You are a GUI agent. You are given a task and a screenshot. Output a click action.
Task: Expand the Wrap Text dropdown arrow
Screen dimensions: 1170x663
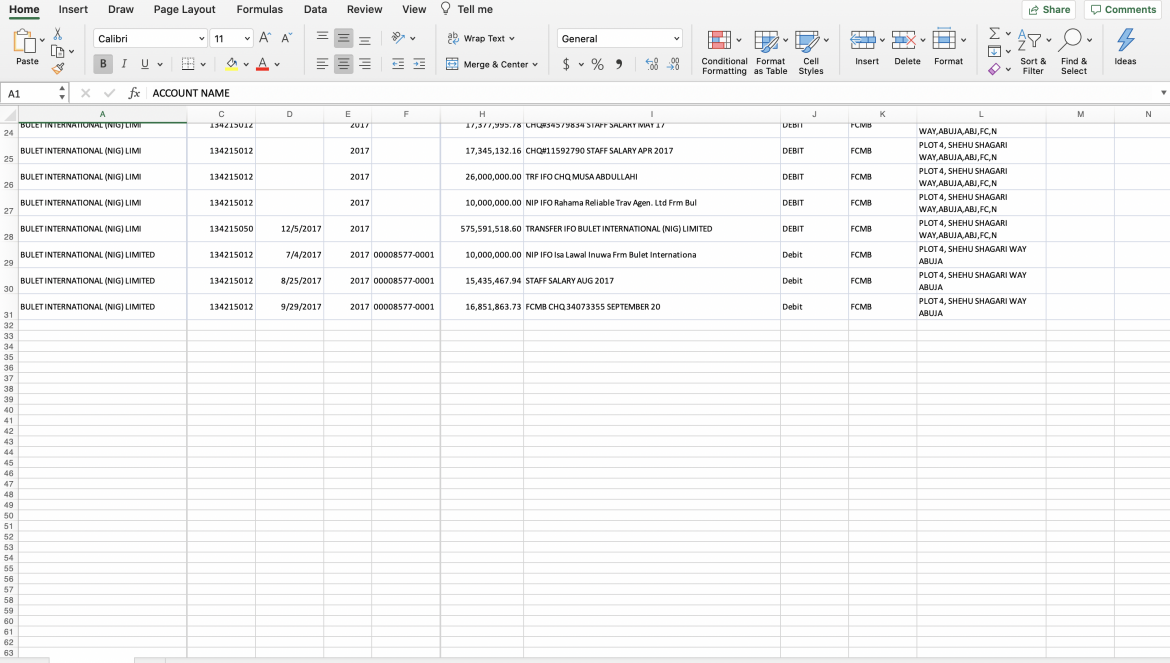[512, 39]
